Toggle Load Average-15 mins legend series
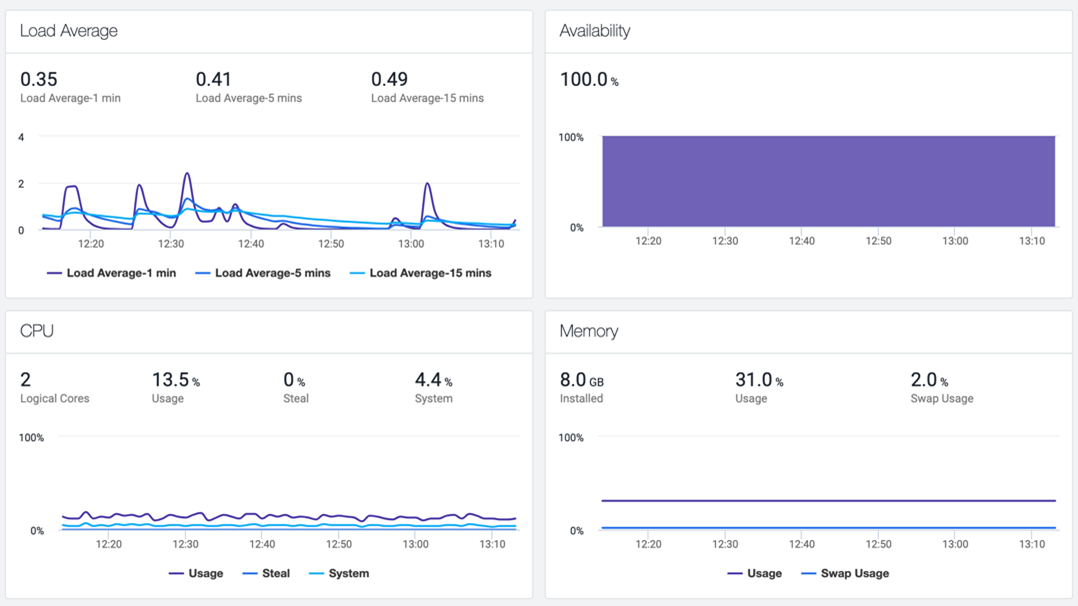The width and height of the screenshot is (1078, 606). [x=421, y=273]
